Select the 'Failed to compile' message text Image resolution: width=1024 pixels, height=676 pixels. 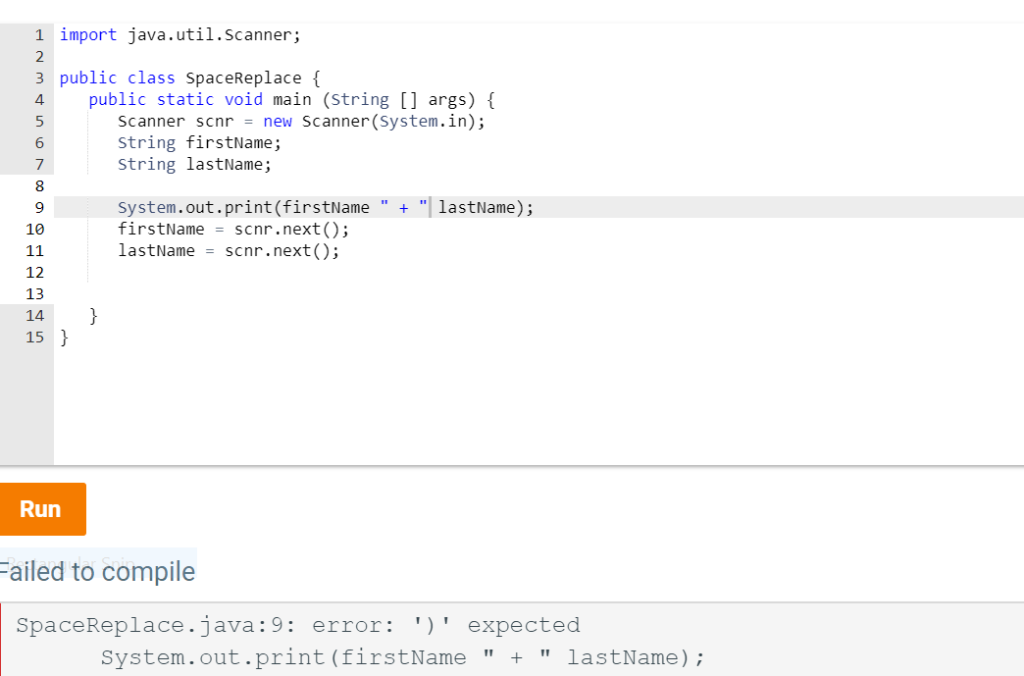pos(97,571)
